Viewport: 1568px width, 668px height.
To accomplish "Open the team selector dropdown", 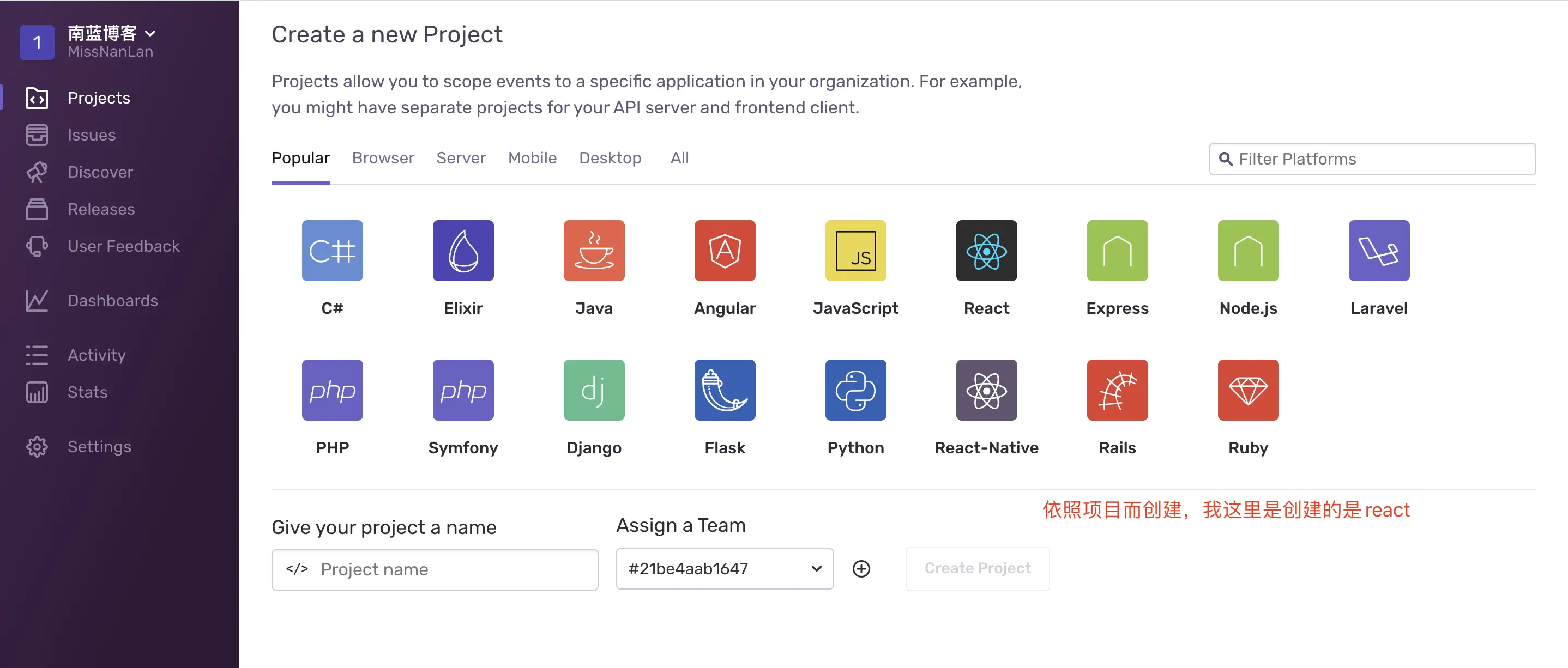I will click(x=725, y=569).
